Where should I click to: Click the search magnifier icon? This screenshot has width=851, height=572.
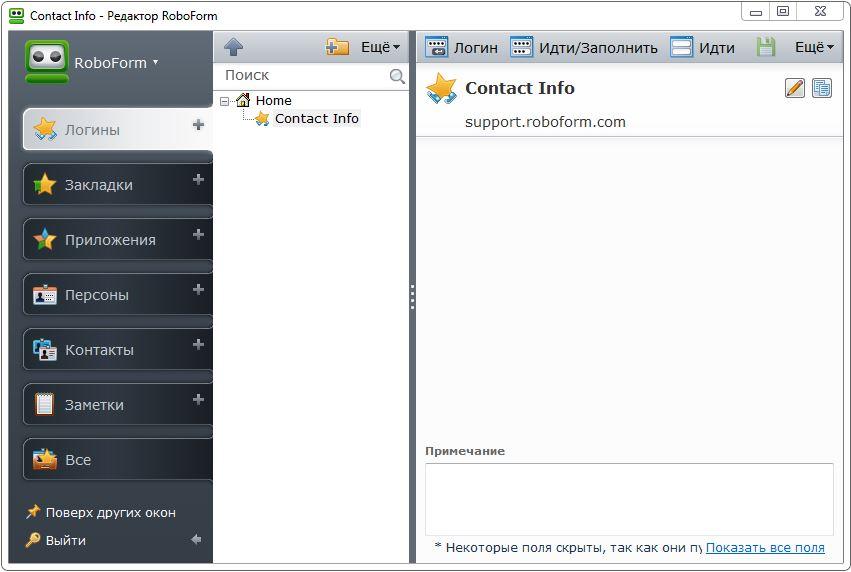(x=397, y=76)
